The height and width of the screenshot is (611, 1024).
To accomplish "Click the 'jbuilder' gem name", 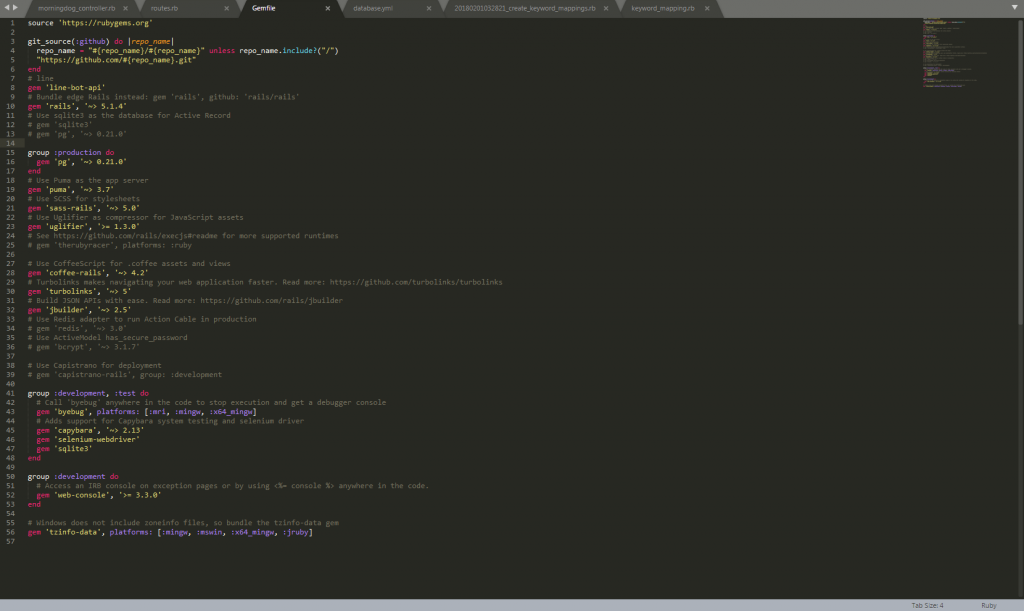I will [67, 310].
